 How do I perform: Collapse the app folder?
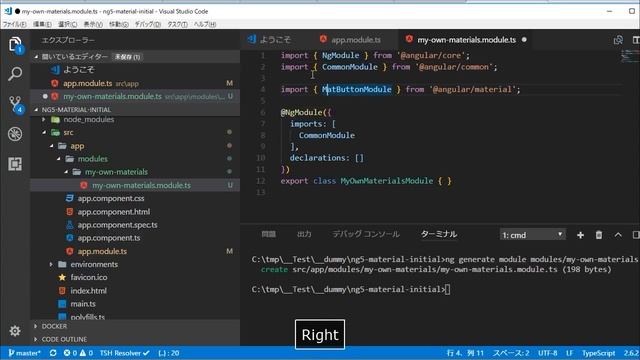pos(51,146)
